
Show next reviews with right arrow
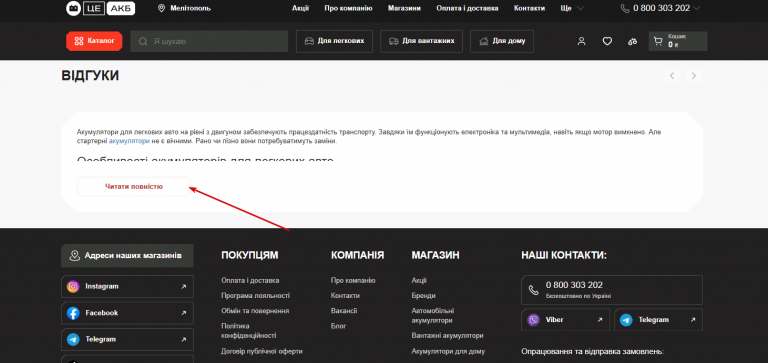tap(694, 76)
